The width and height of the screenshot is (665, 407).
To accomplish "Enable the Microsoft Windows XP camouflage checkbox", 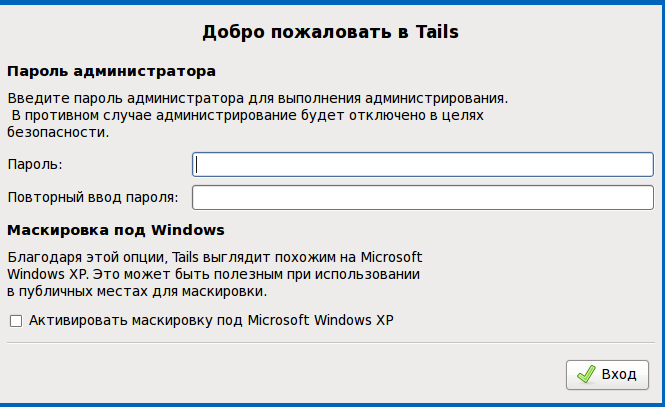I will click(16, 321).
